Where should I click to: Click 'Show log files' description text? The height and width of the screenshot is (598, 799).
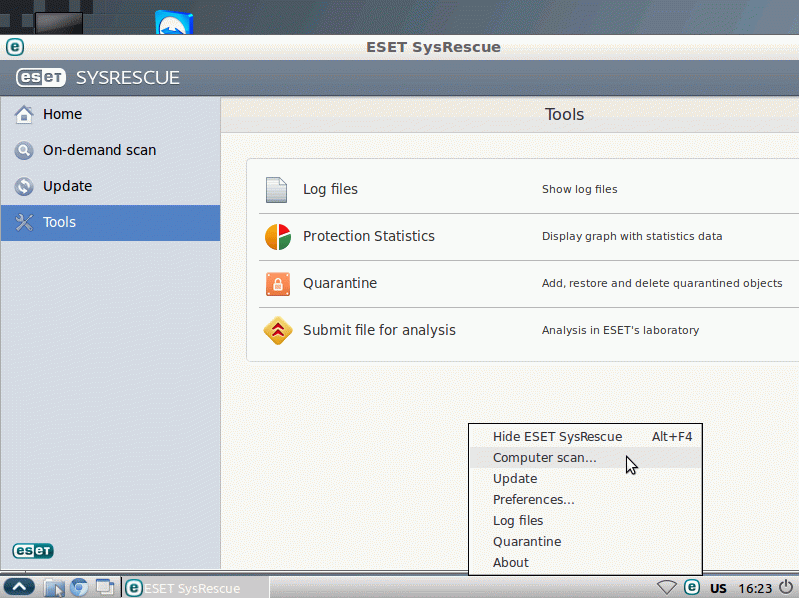coord(579,189)
